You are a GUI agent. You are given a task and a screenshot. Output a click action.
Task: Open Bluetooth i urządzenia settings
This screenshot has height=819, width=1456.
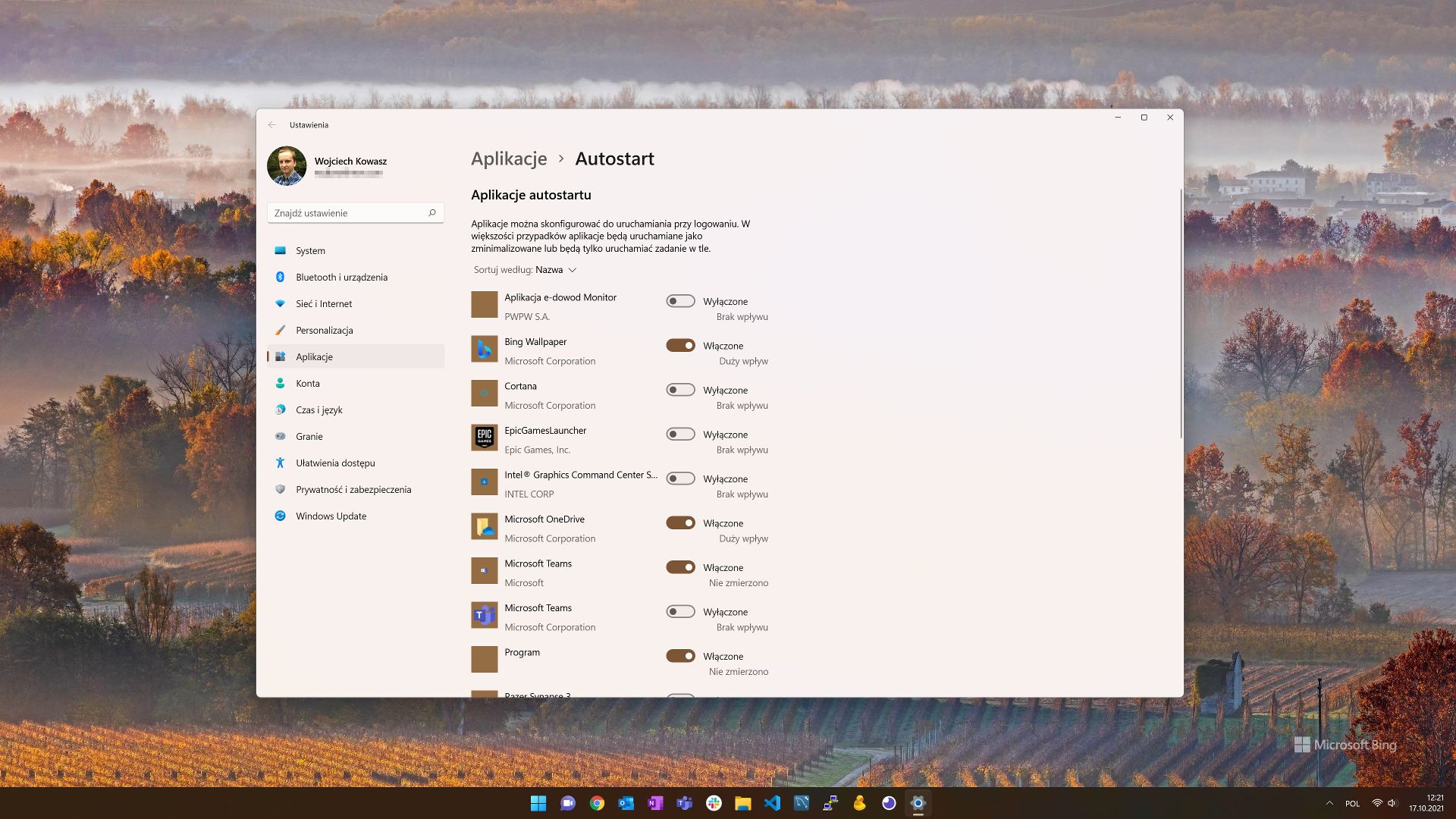pyautogui.click(x=341, y=277)
